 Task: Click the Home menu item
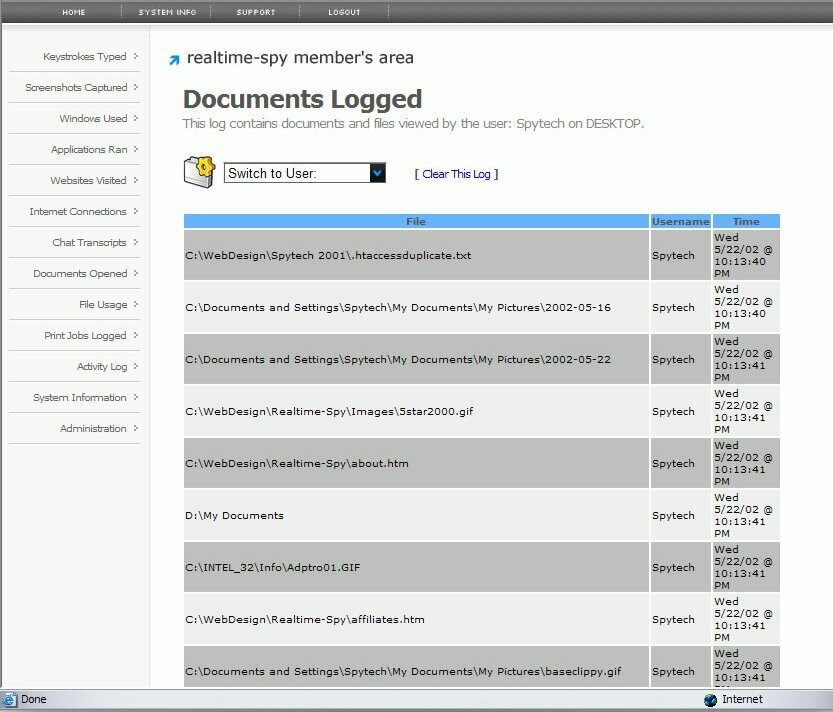pos(74,12)
